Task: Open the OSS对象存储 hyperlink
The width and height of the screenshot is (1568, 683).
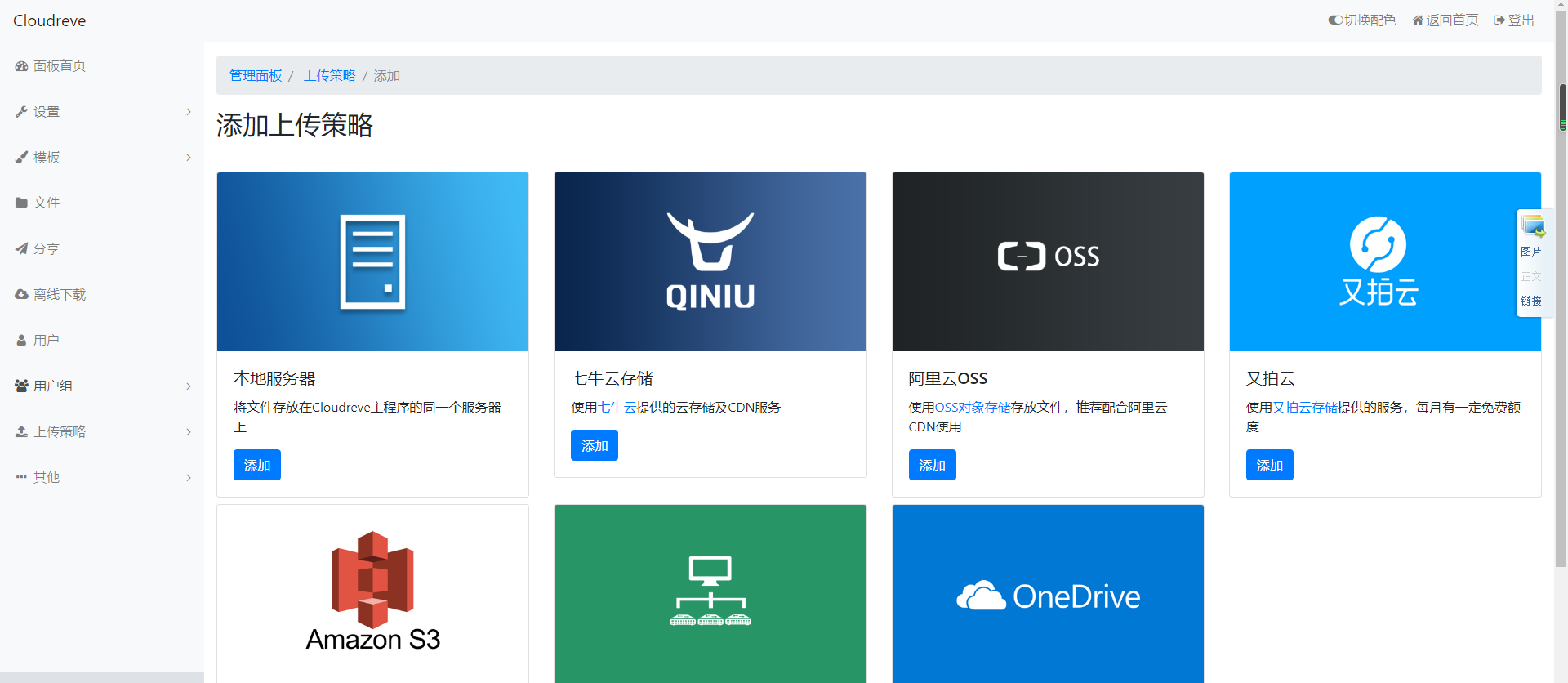Action: 973,408
